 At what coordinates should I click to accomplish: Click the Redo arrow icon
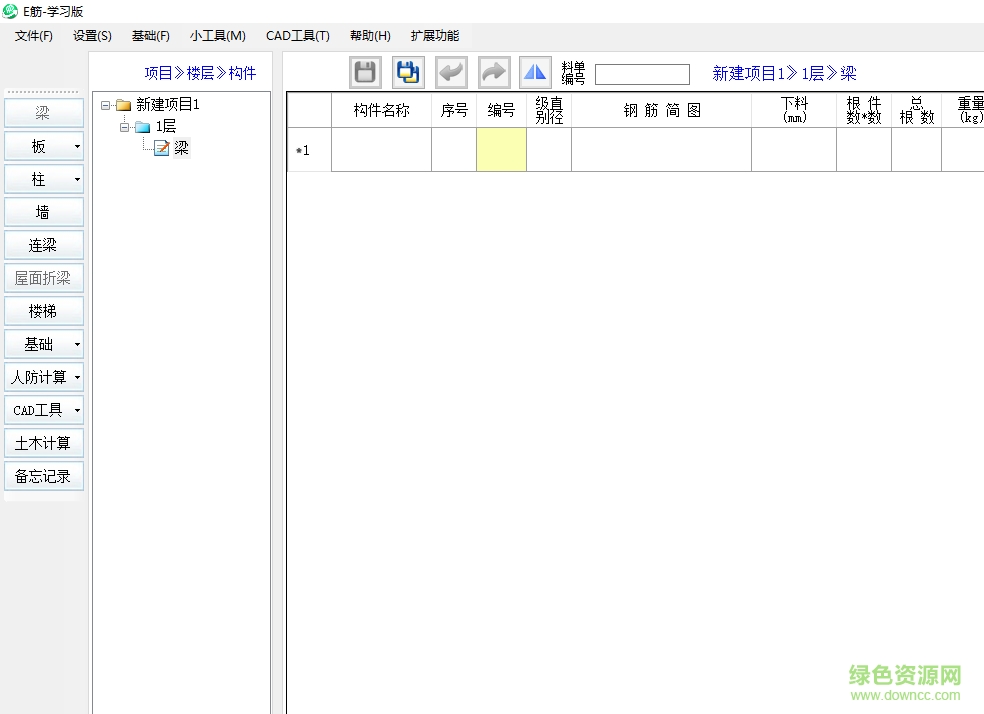494,72
